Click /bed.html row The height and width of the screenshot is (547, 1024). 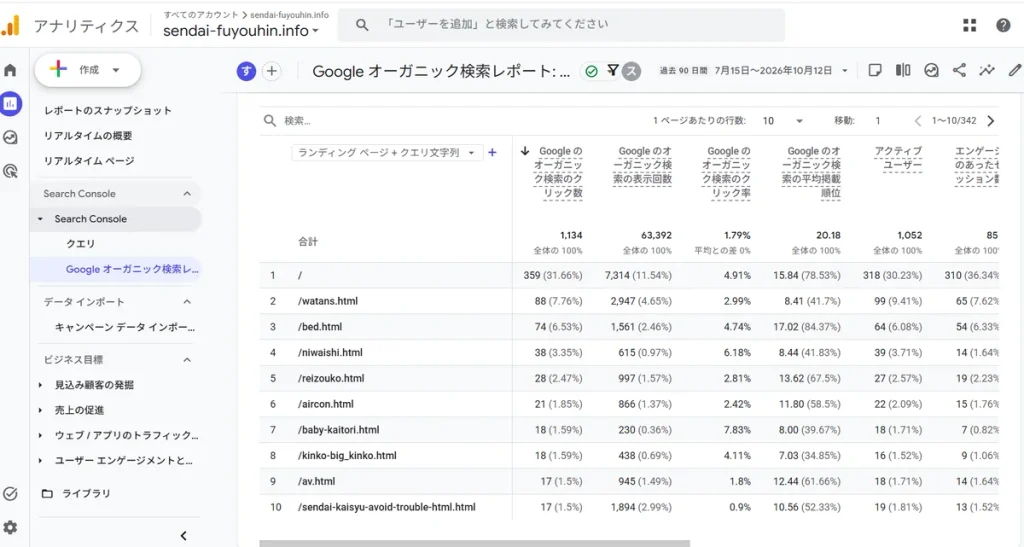click(x=628, y=327)
